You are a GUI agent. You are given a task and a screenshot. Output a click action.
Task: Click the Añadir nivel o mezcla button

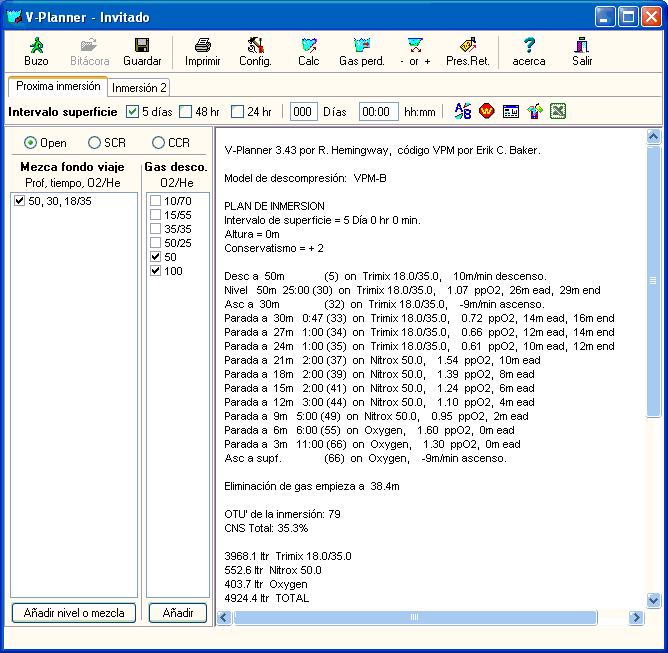[x=74, y=613]
